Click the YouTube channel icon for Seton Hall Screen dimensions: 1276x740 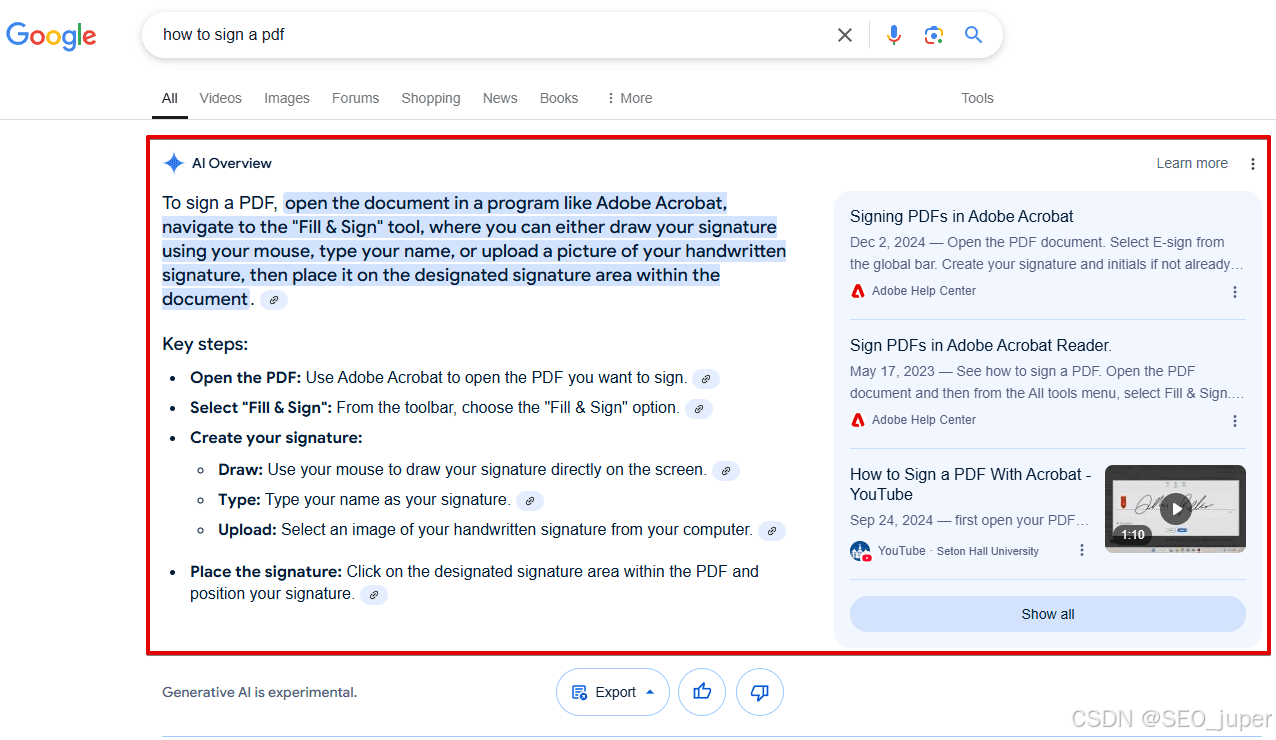click(860, 551)
